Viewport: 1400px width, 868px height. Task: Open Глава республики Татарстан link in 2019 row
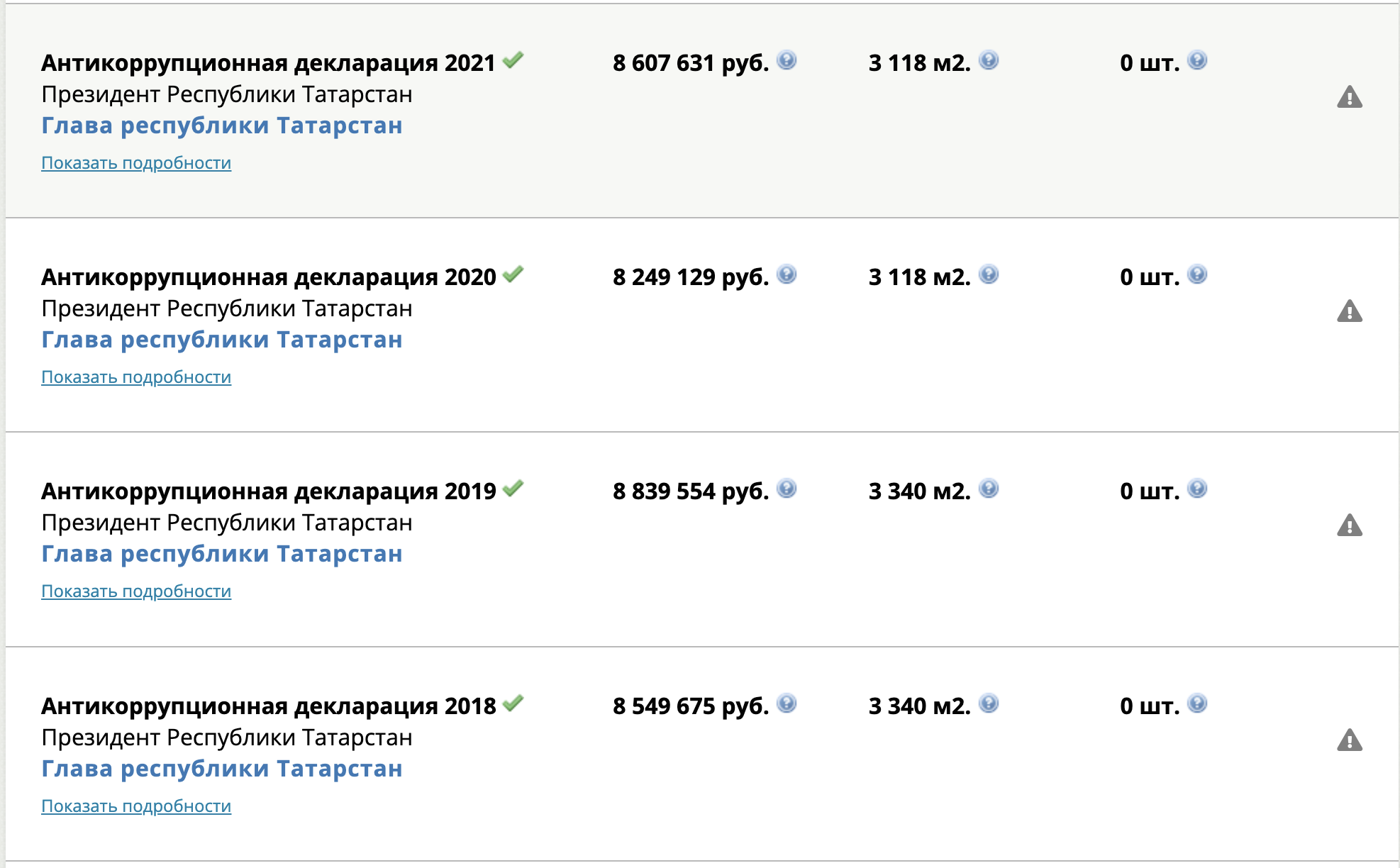222,554
